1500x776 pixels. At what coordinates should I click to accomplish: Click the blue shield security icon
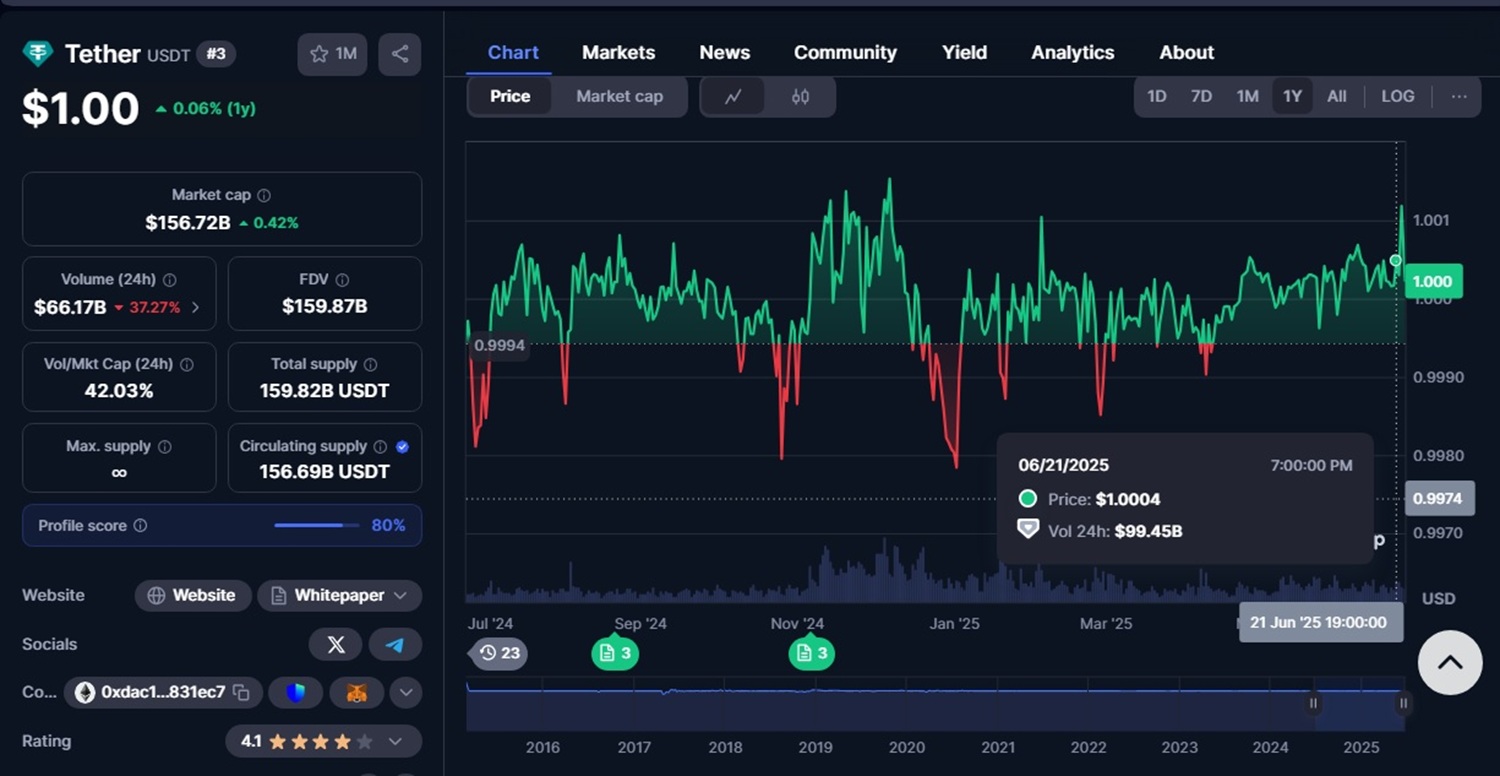pyautogui.click(x=295, y=692)
